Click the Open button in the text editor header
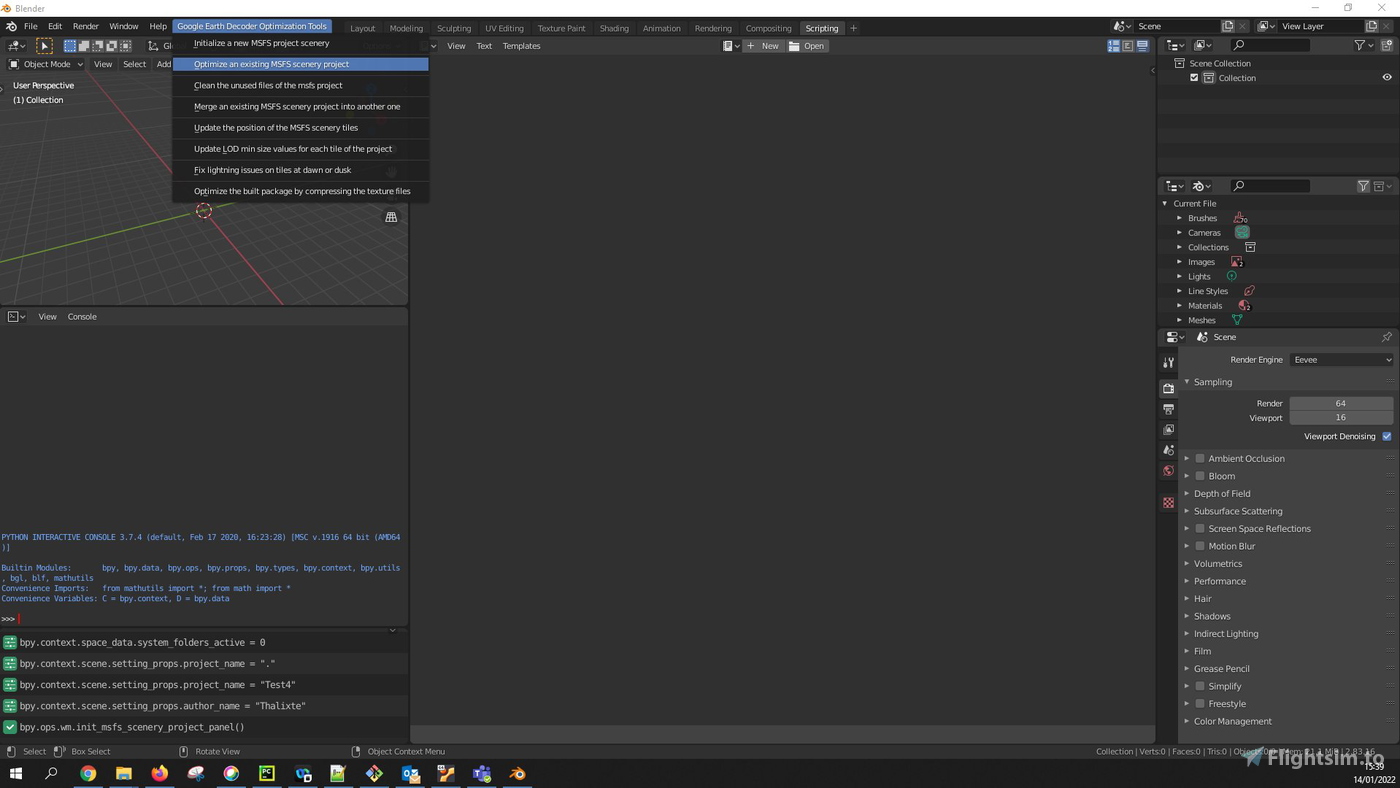This screenshot has width=1400, height=788. coord(813,45)
